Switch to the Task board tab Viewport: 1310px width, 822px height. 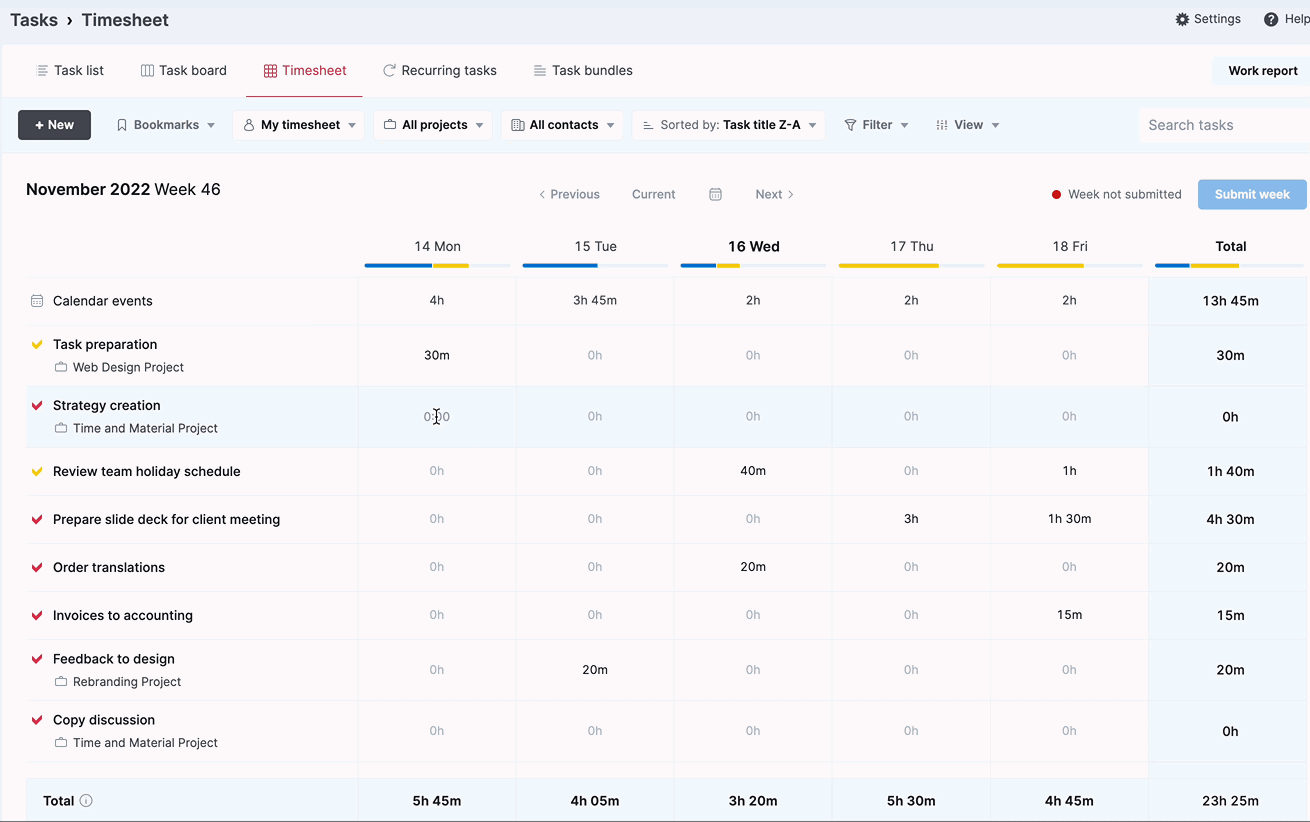tap(183, 71)
